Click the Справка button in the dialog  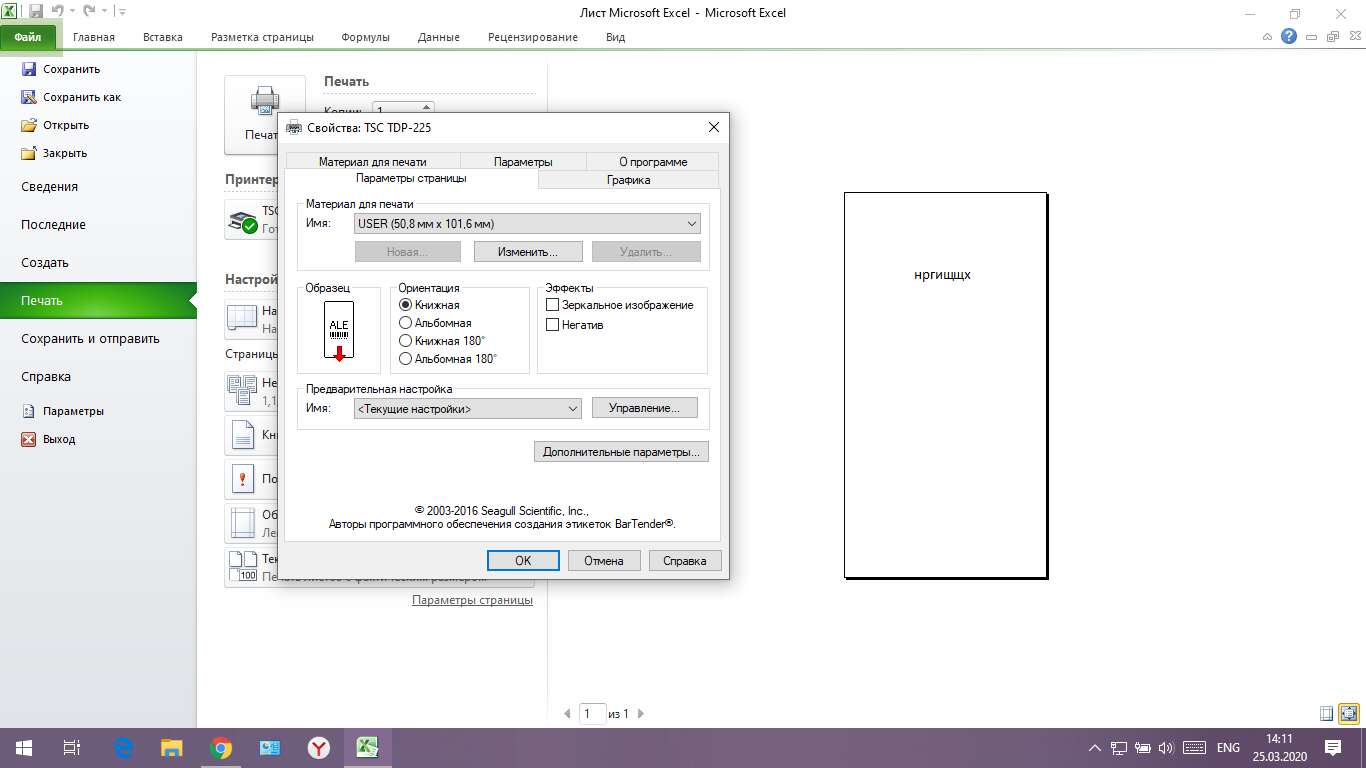coord(685,561)
